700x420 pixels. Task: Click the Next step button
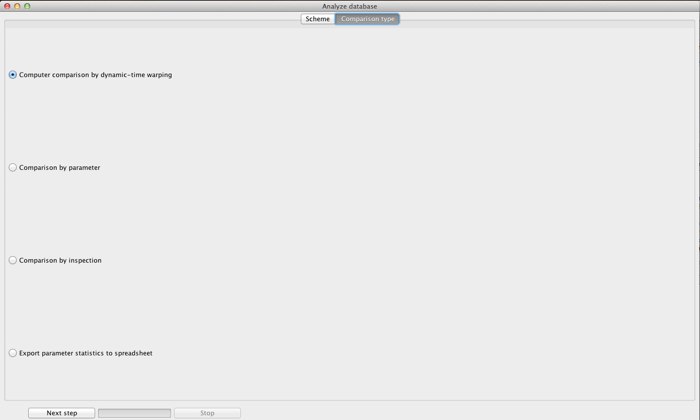[x=62, y=413]
